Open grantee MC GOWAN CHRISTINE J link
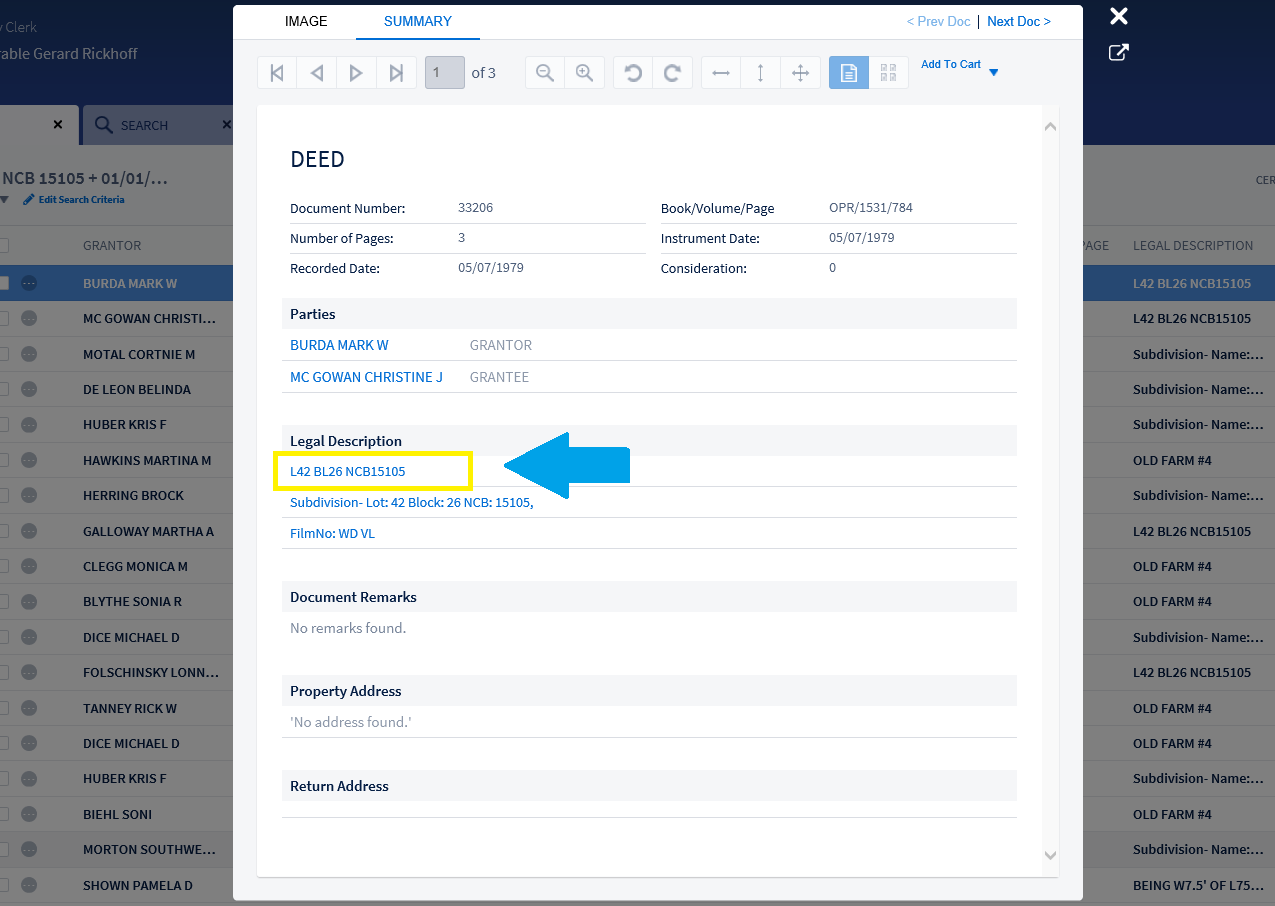The width and height of the screenshot is (1275, 906). click(x=366, y=377)
